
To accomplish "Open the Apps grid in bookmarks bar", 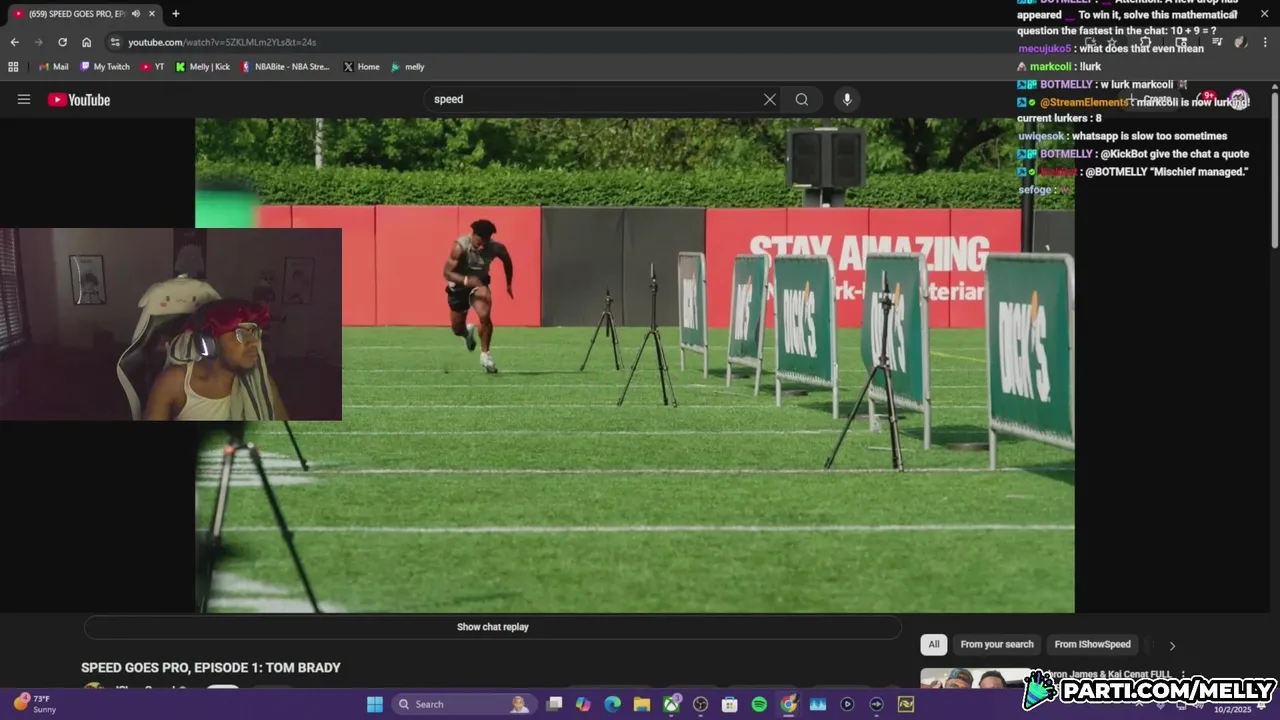I will pyautogui.click(x=13, y=67).
